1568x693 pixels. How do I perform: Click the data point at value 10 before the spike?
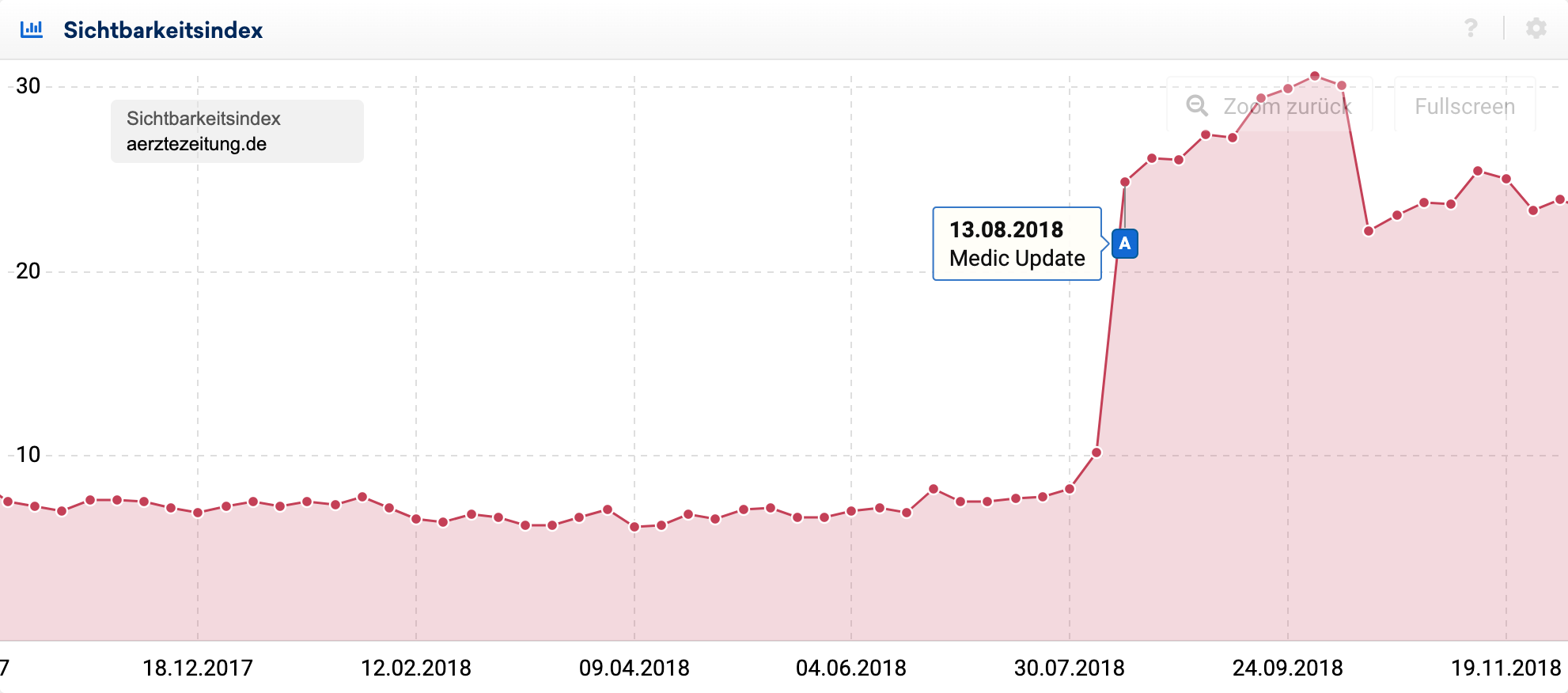coord(1096,453)
